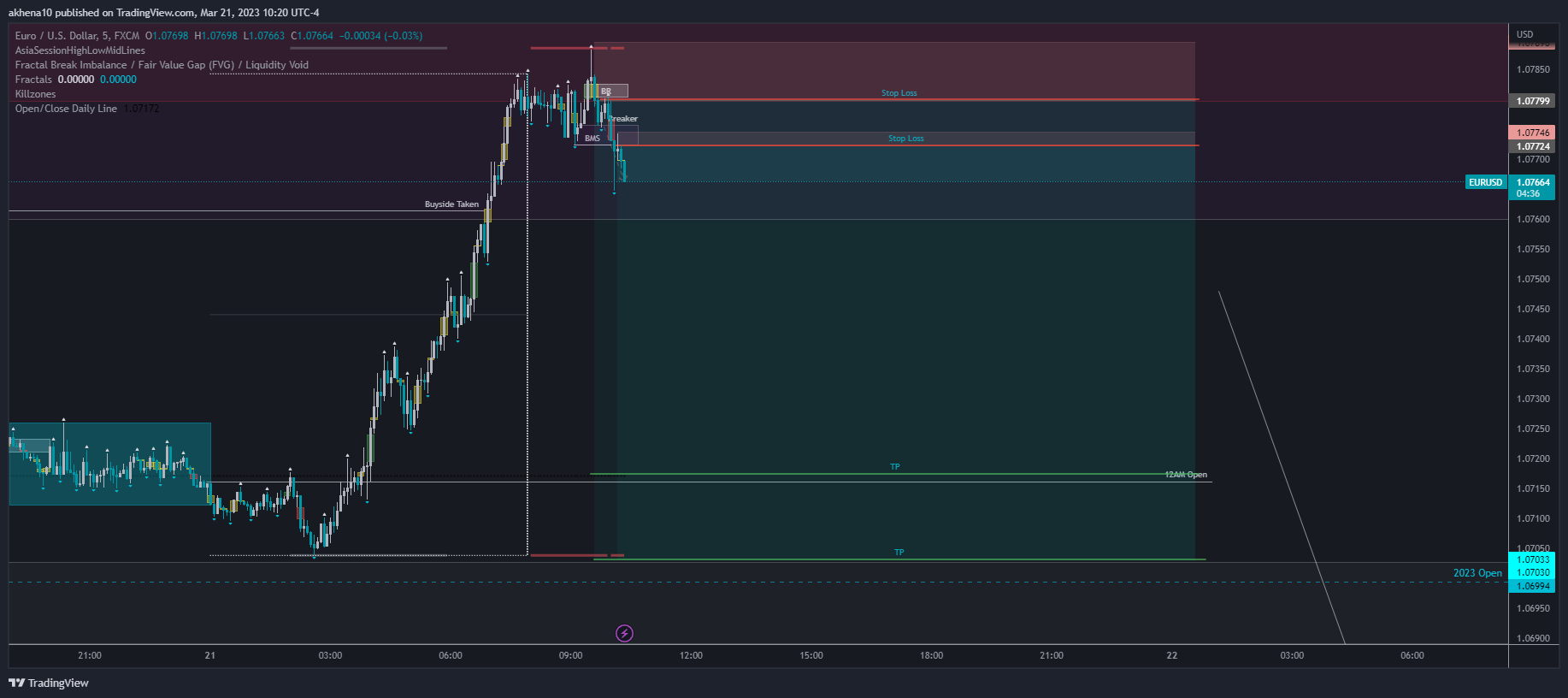The width and height of the screenshot is (1568, 698).
Task: Click the 1.07100 price scale label
Action: point(1533,518)
